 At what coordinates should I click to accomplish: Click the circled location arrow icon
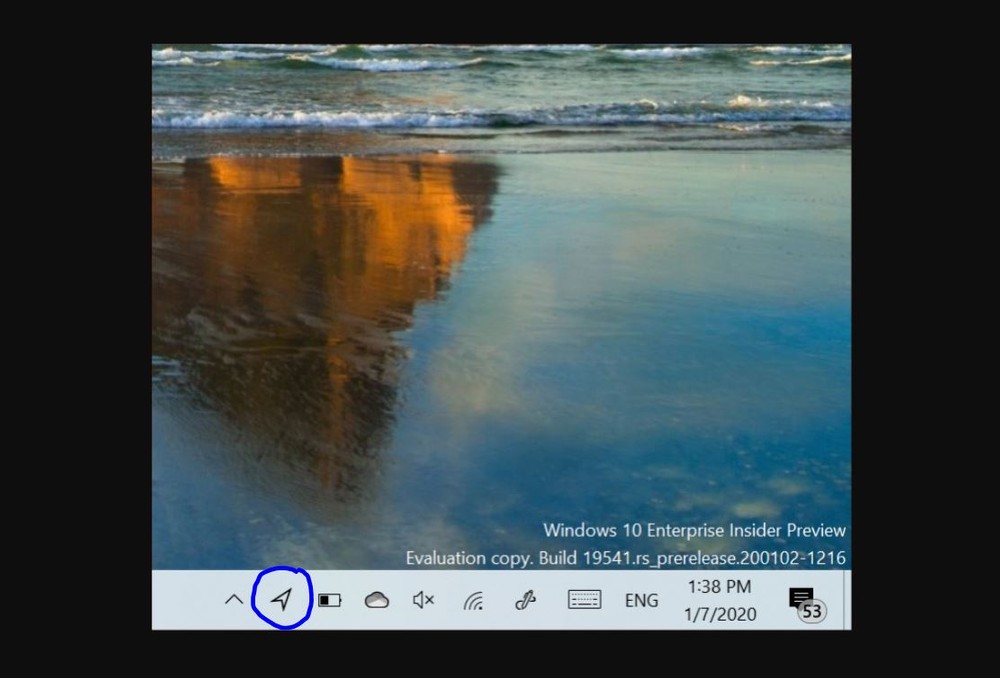(x=282, y=599)
